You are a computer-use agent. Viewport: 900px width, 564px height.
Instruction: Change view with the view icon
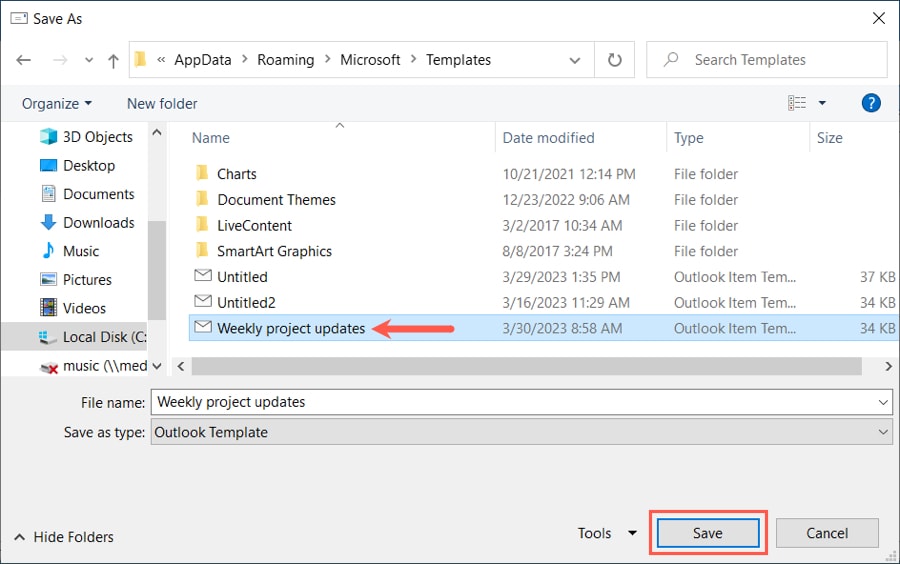(797, 103)
